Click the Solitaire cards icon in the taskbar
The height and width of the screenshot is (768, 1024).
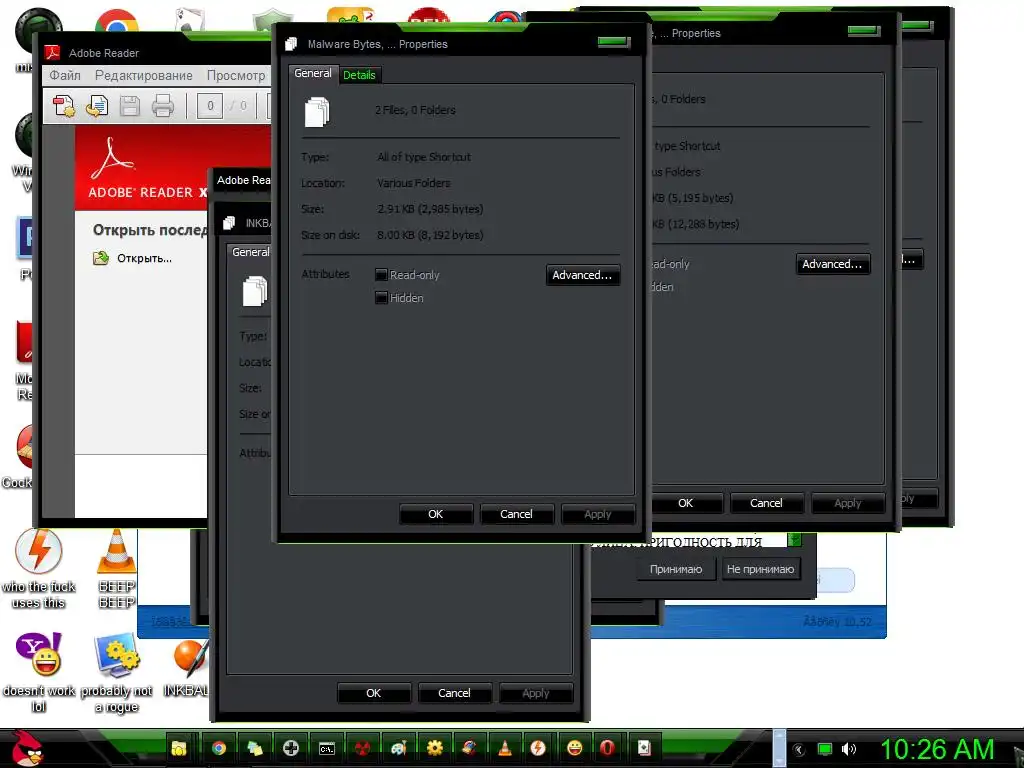pyautogui.click(x=643, y=748)
